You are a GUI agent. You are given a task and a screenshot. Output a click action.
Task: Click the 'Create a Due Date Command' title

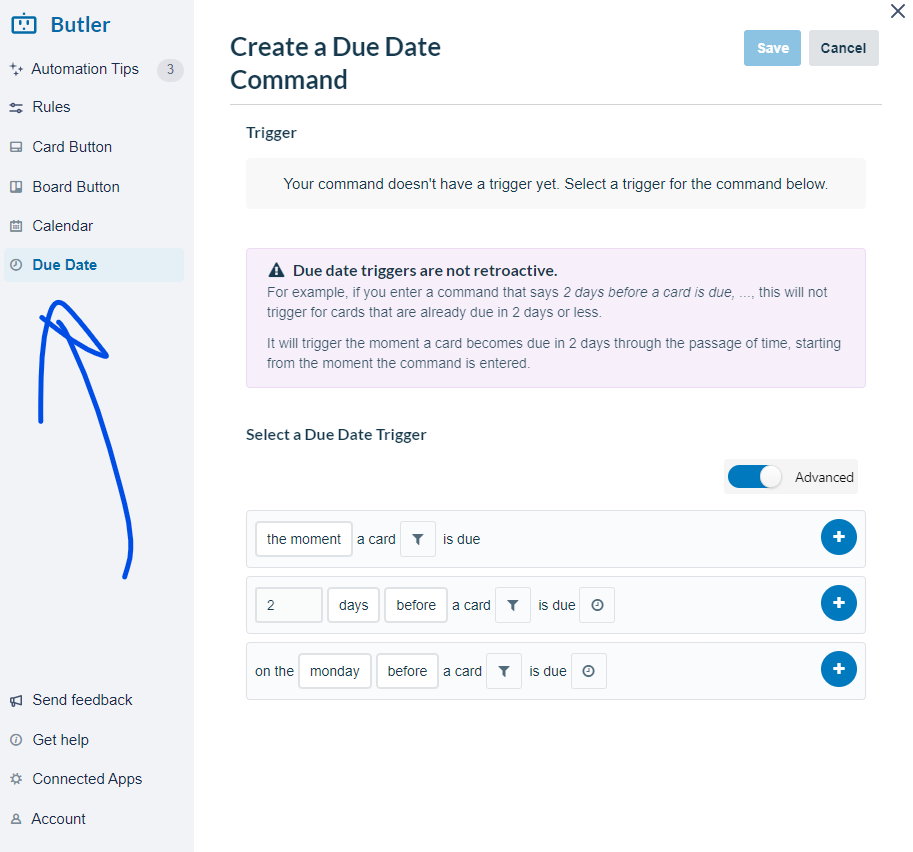coord(335,63)
